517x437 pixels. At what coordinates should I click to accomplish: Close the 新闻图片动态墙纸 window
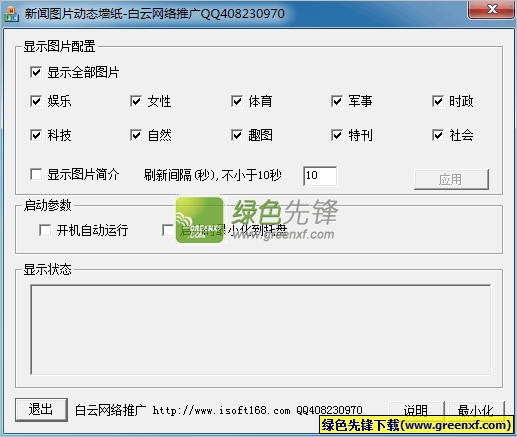tap(492, 9)
